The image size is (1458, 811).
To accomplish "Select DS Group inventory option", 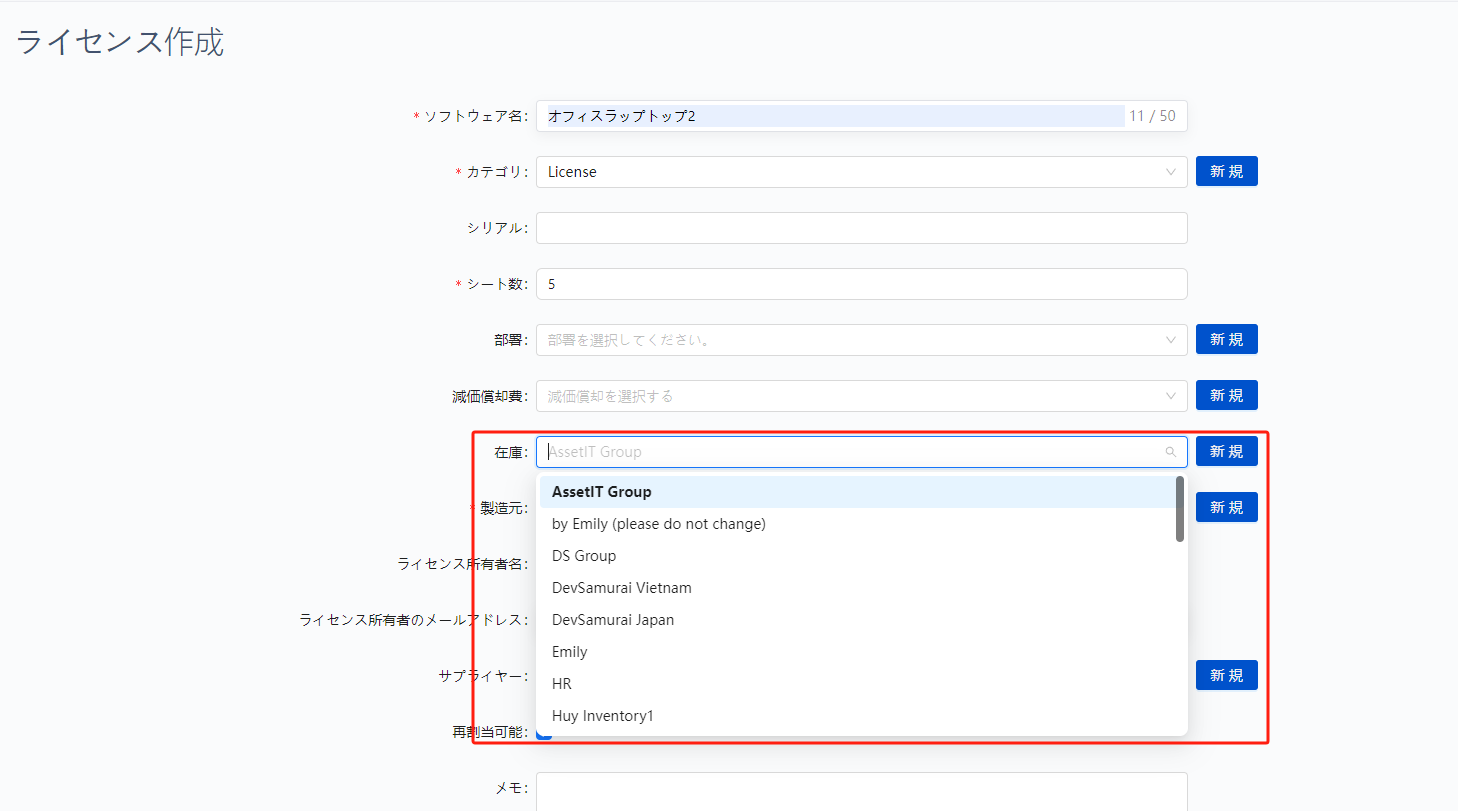I will click(x=584, y=556).
